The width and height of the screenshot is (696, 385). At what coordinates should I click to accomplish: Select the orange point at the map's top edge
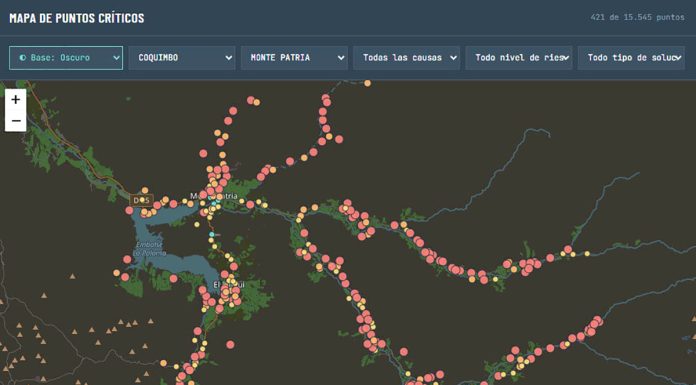click(367, 83)
